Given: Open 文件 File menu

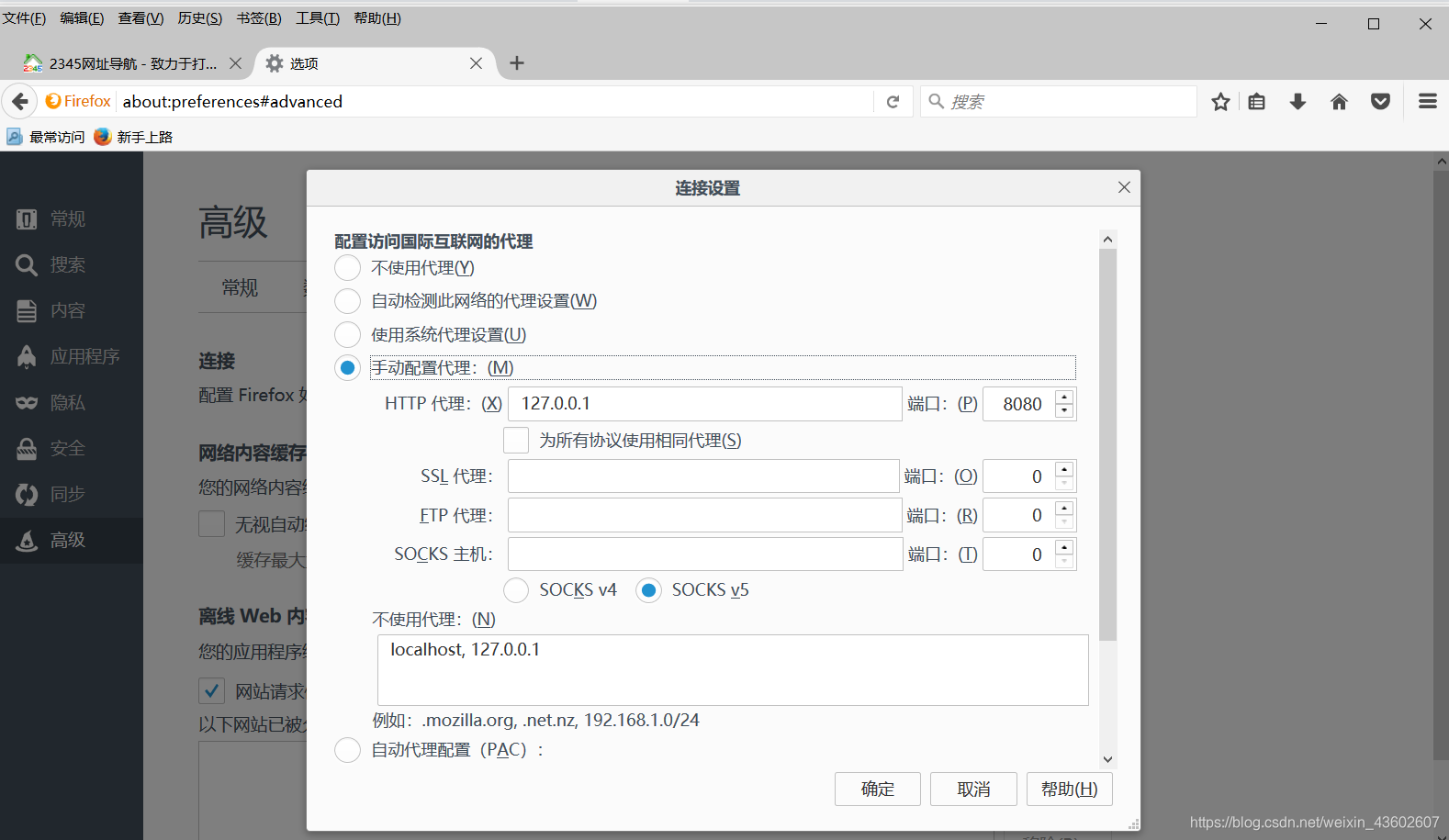Looking at the screenshot, I should click(24, 18).
